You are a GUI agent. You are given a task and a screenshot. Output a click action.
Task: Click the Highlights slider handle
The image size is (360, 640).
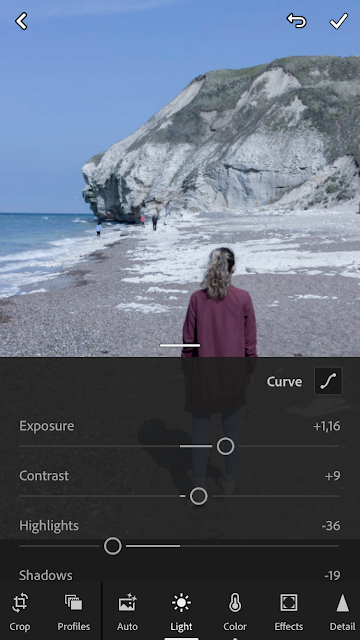[113, 546]
